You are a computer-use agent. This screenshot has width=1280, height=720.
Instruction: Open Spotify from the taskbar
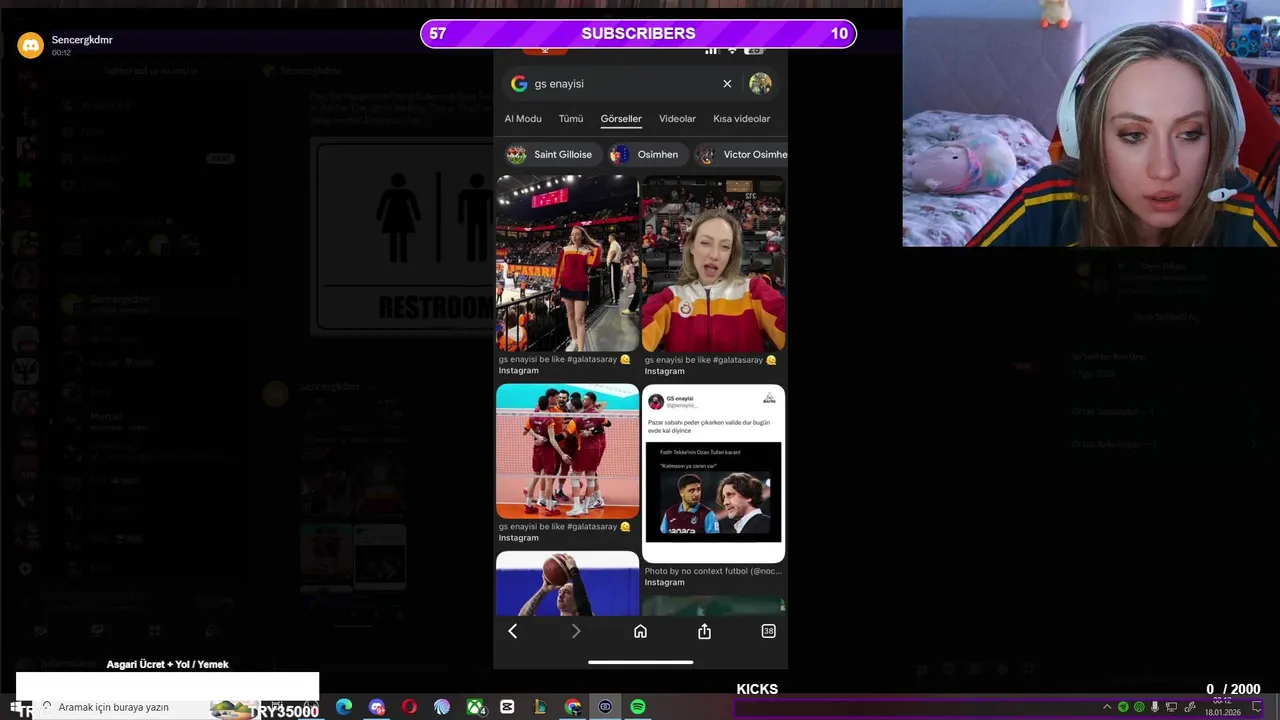coord(638,707)
